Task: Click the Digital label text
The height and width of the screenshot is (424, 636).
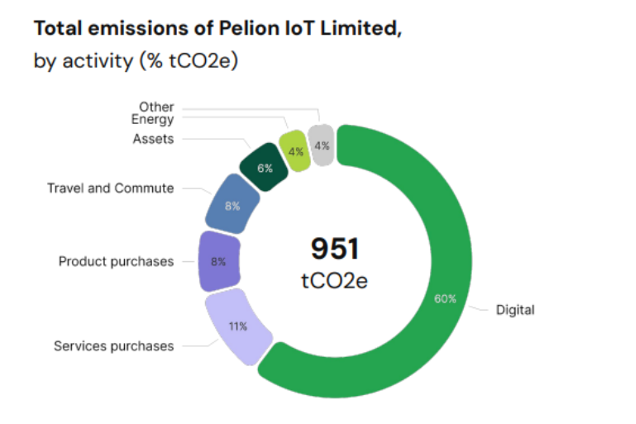Action: (515, 310)
